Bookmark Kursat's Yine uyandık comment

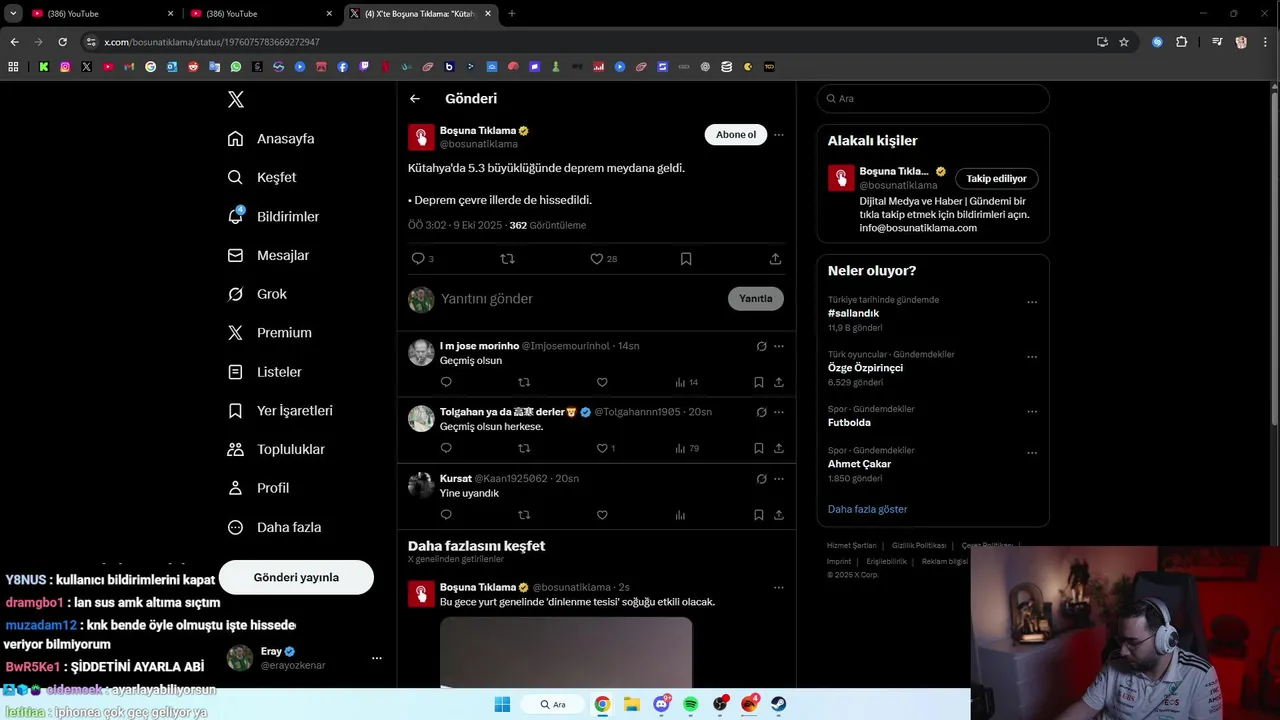tap(759, 515)
